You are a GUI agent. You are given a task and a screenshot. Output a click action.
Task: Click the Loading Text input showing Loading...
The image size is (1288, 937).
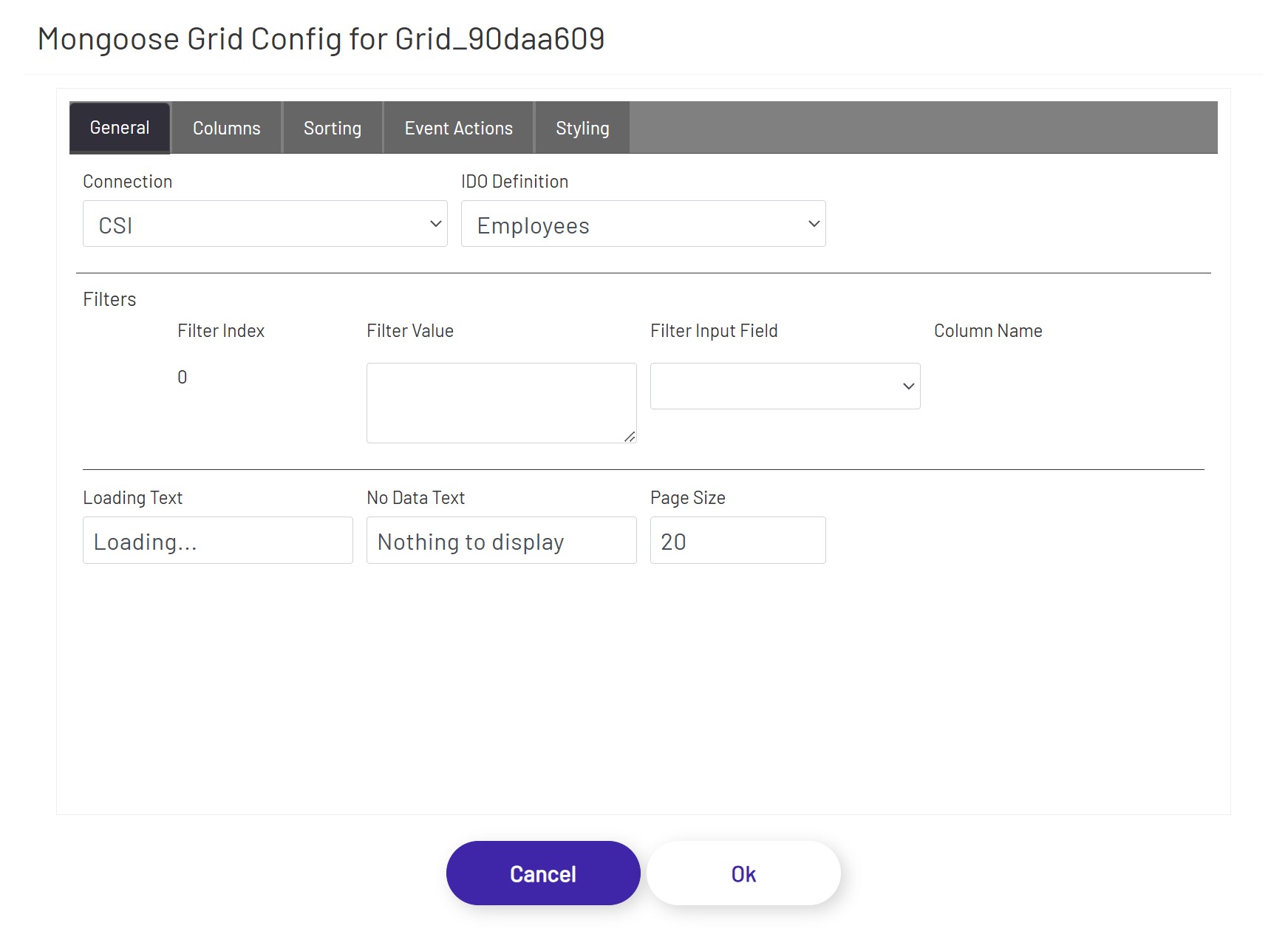[x=217, y=540]
